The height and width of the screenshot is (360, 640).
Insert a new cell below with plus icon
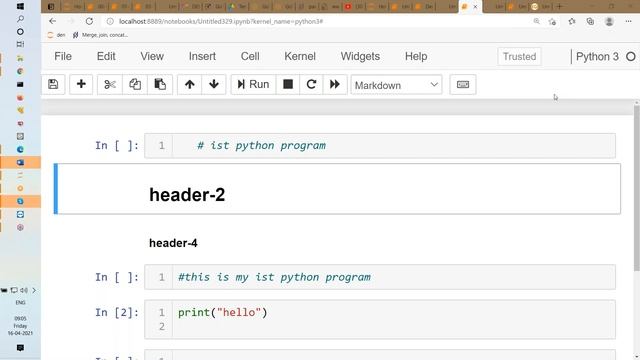click(81, 84)
